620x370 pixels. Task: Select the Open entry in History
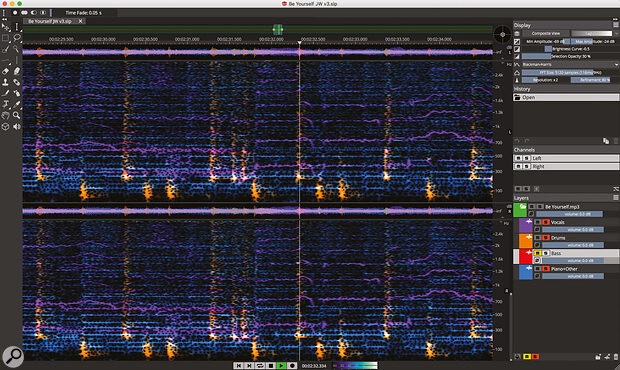[566, 97]
